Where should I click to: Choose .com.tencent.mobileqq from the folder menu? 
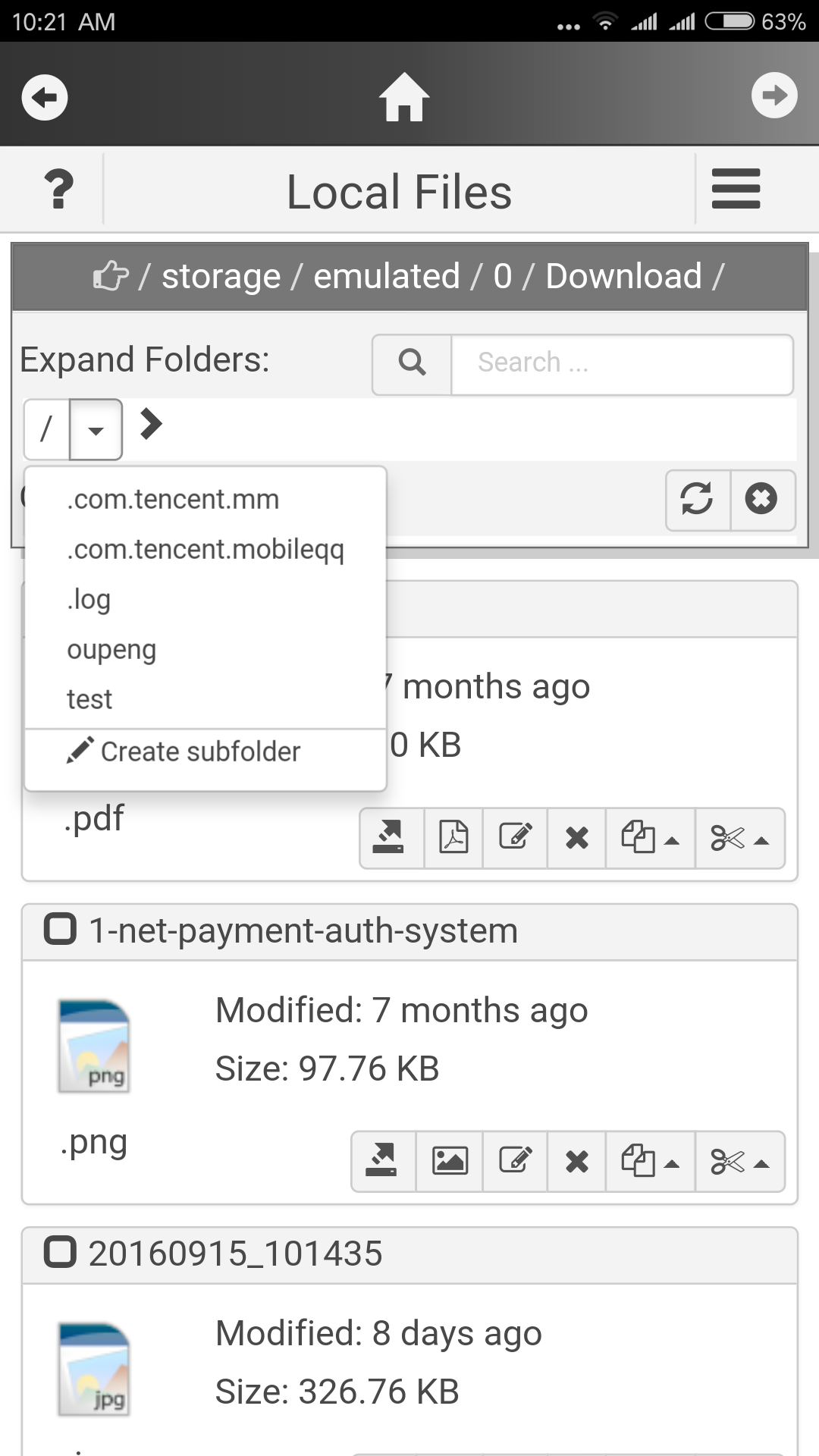(x=205, y=549)
